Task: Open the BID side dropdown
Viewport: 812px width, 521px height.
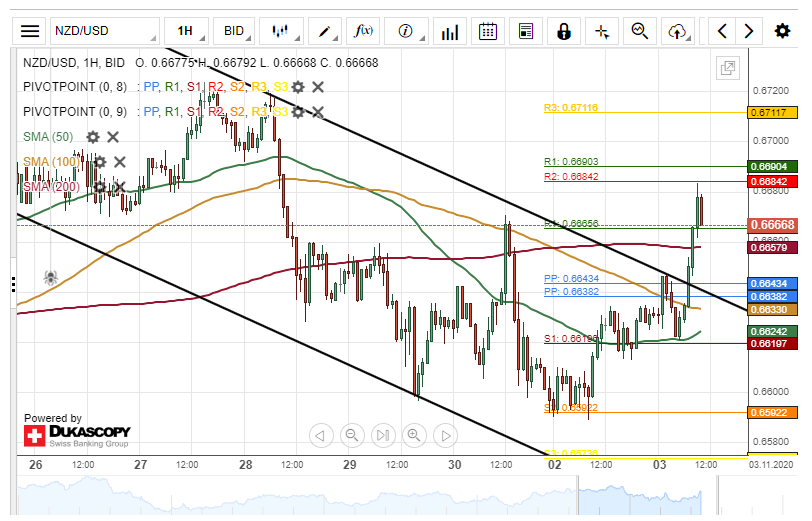Action: [234, 31]
